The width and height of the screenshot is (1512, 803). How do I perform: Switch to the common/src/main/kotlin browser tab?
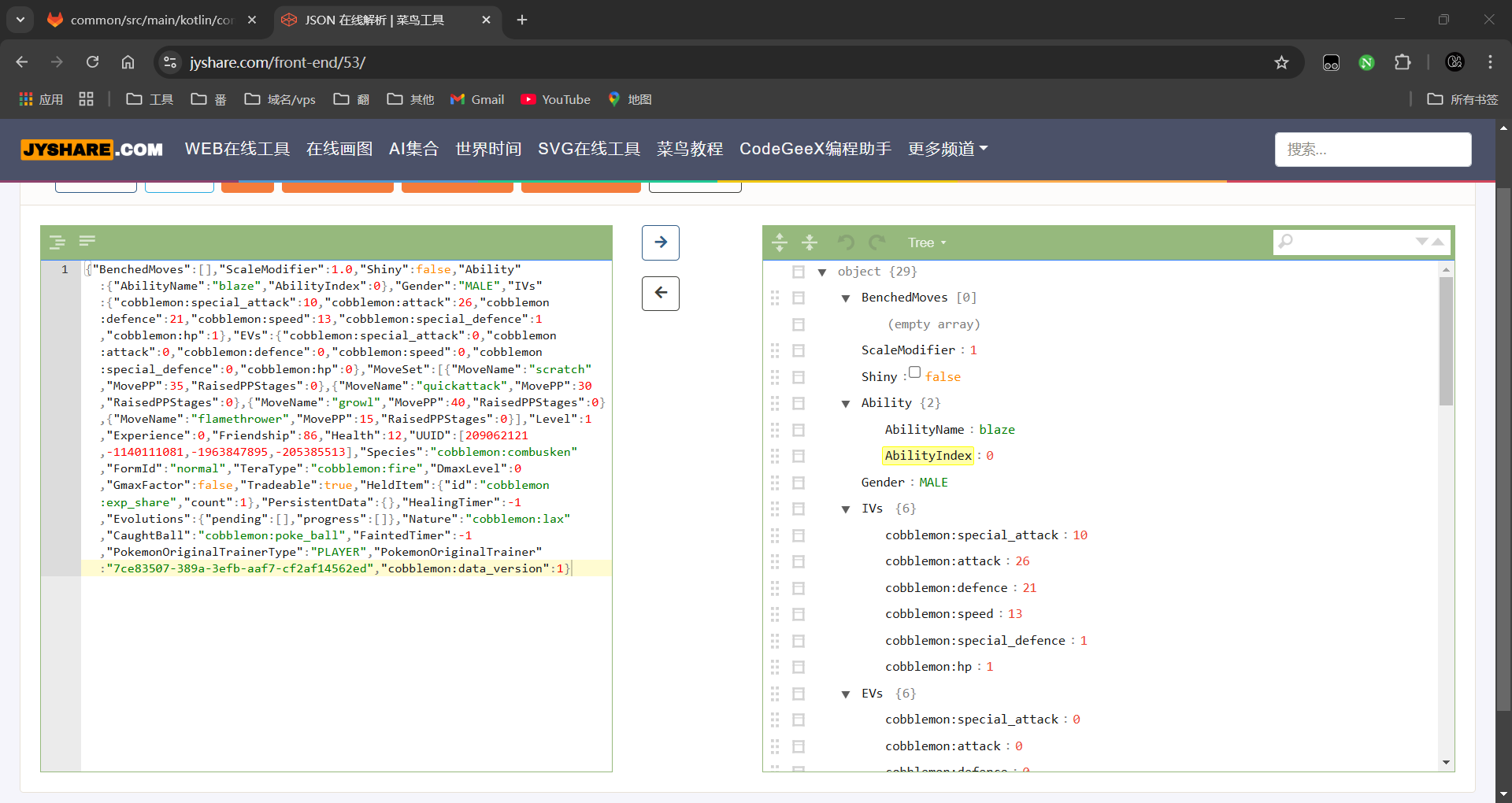pos(151,20)
